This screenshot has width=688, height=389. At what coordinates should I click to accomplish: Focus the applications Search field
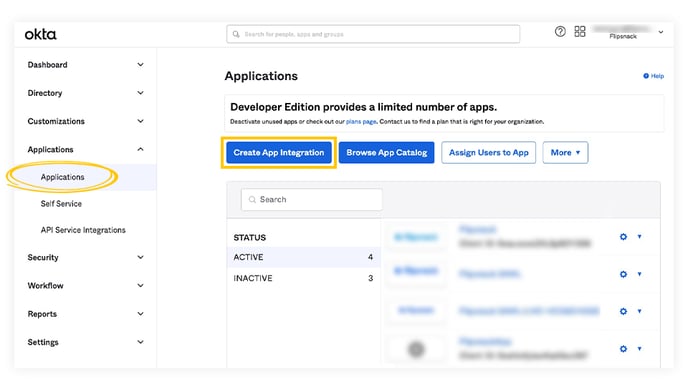coord(312,200)
